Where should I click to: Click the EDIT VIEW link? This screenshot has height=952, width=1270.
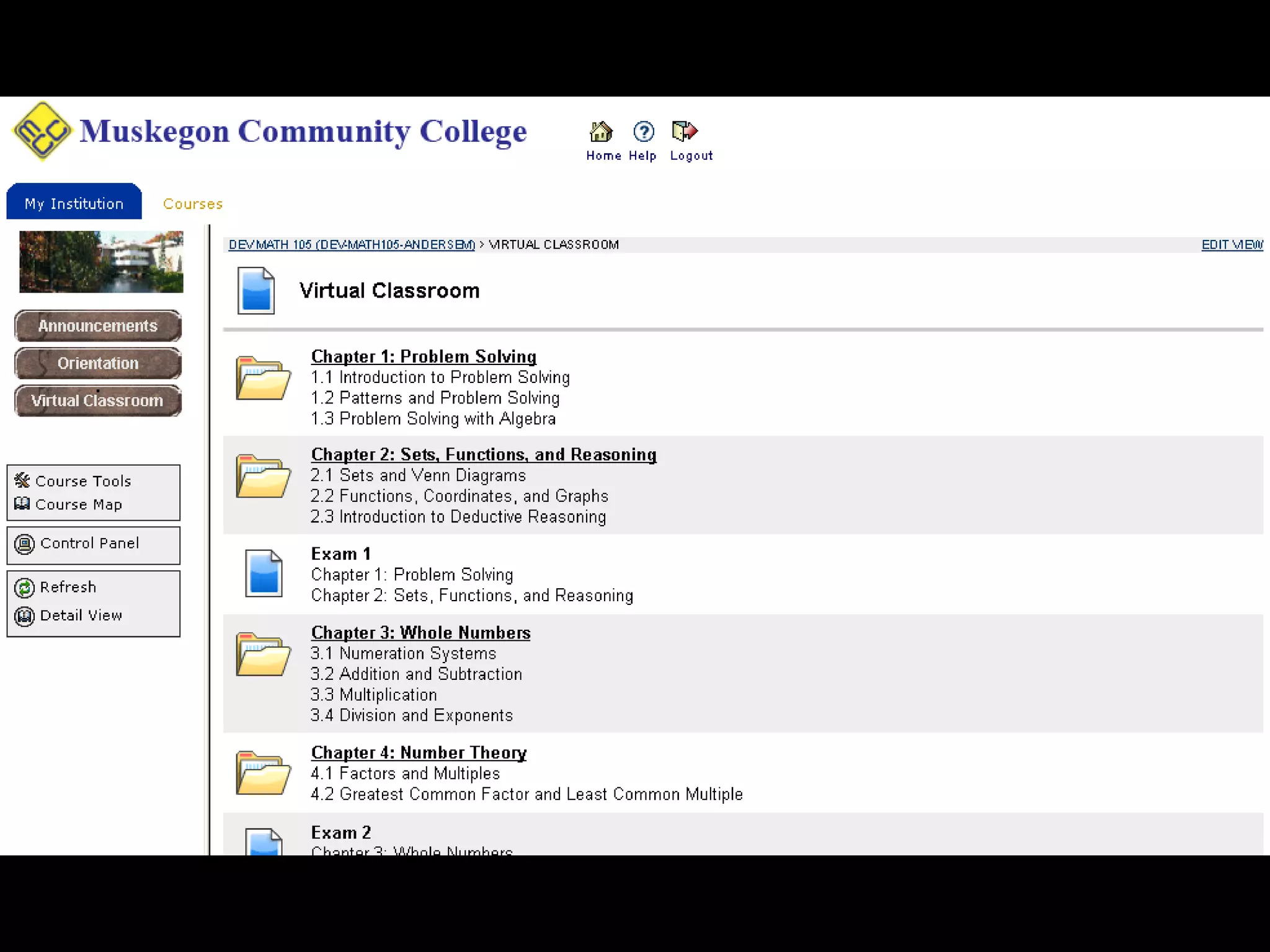pyautogui.click(x=1232, y=245)
